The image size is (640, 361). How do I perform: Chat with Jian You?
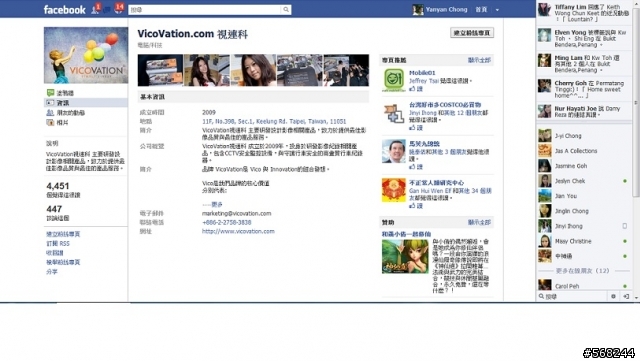click(584, 196)
